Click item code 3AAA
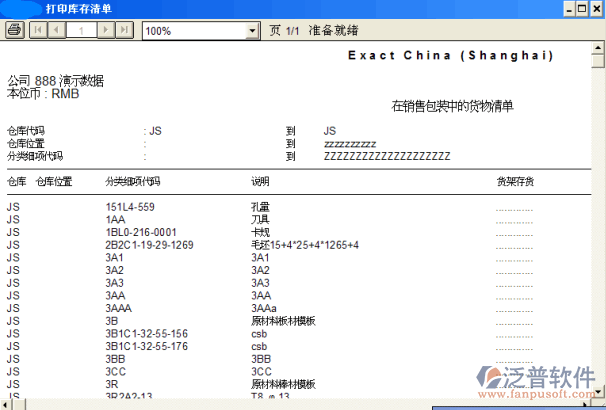The width and height of the screenshot is (606, 410). [x=118, y=308]
